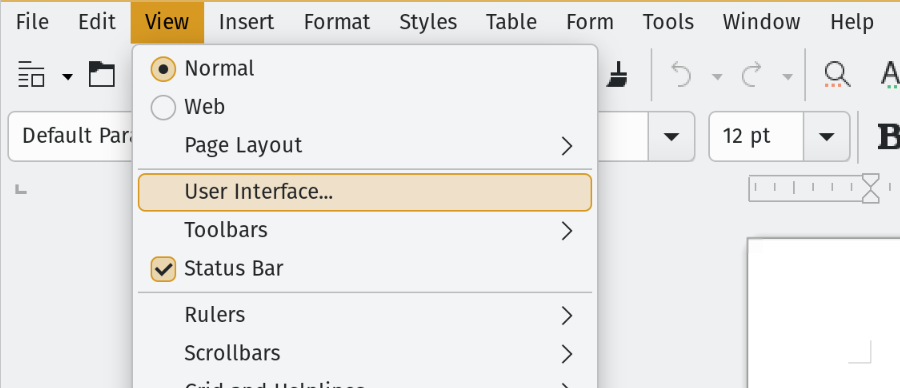The width and height of the screenshot is (900, 388).
Task: Expand the Rulers submenu
Action: click(x=364, y=315)
